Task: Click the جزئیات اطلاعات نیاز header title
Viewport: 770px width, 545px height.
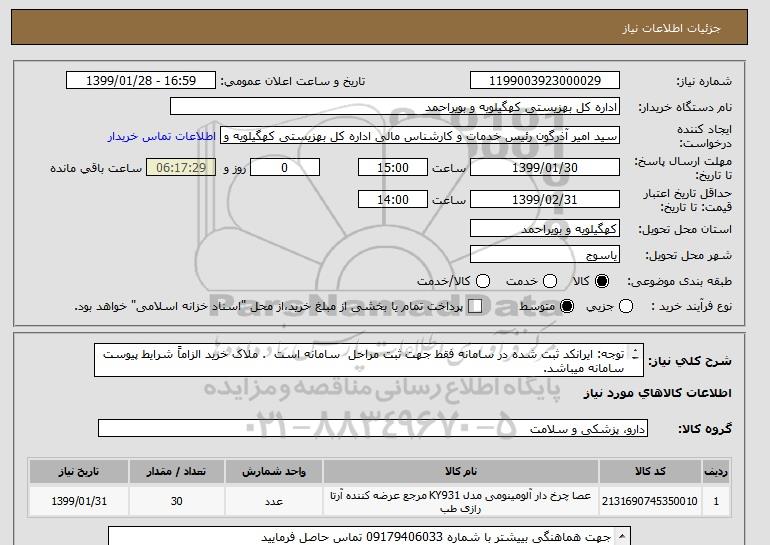Action: (671, 28)
